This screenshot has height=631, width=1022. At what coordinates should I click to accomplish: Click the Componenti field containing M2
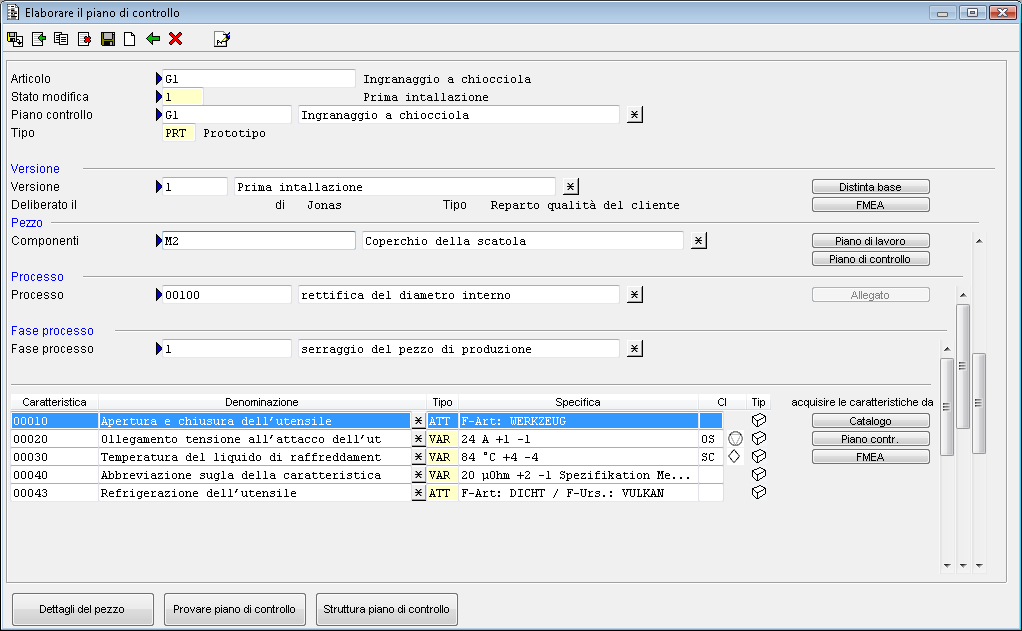point(259,241)
